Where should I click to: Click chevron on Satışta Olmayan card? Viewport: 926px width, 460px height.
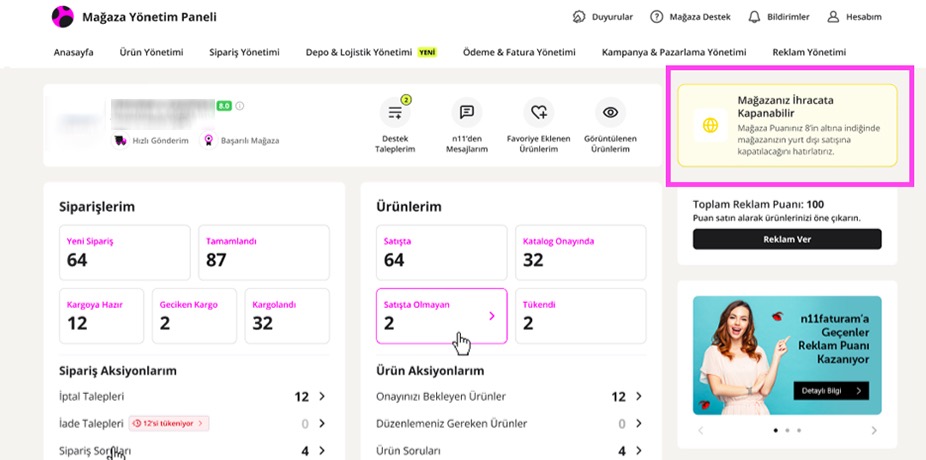tap(491, 317)
